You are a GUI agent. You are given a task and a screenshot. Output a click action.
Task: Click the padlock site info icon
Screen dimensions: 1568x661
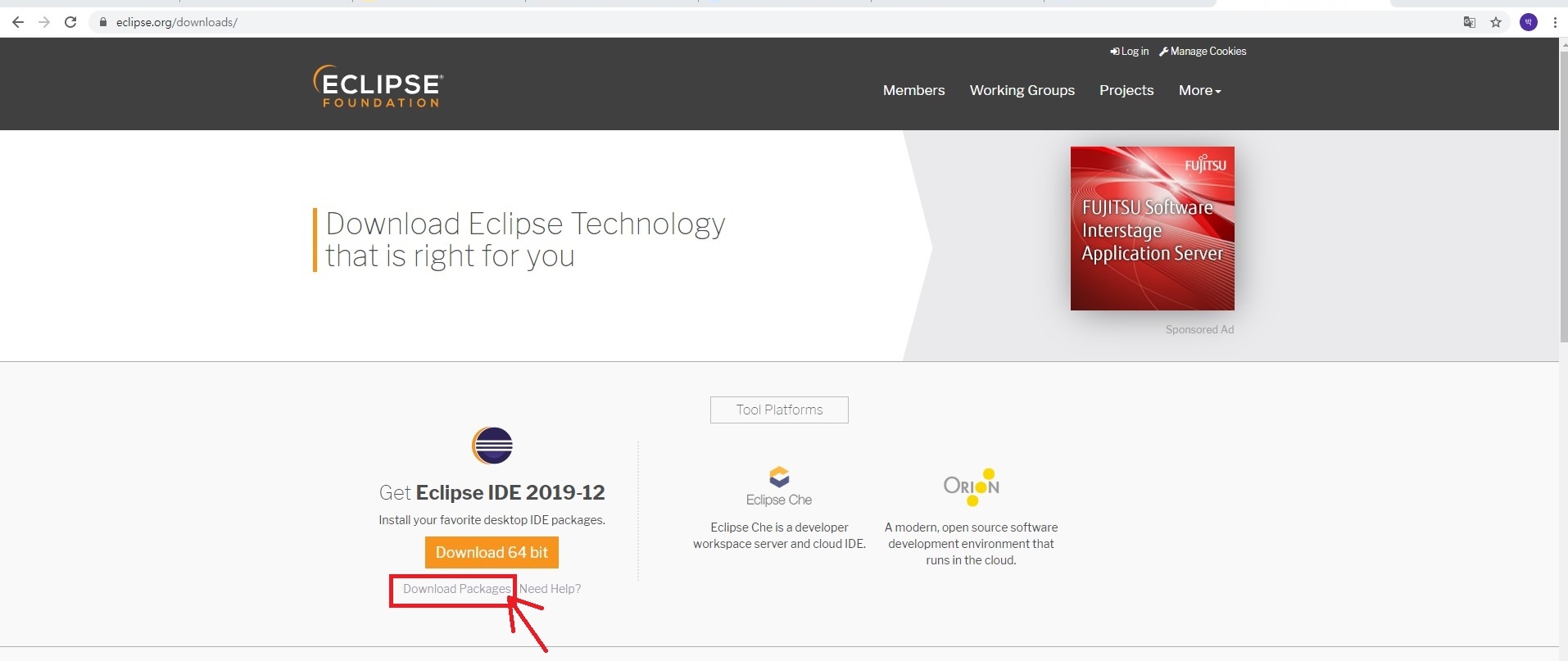click(103, 22)
